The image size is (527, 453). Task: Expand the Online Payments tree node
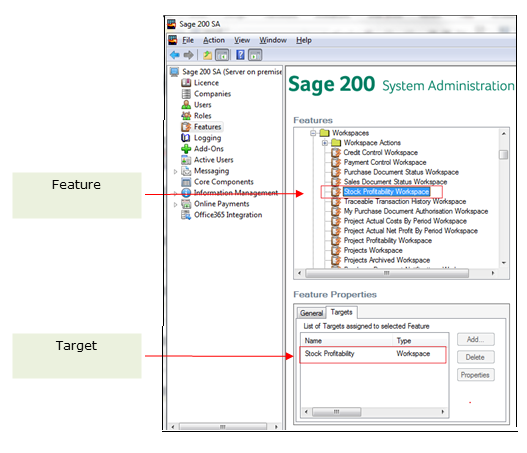coord(175,204)
